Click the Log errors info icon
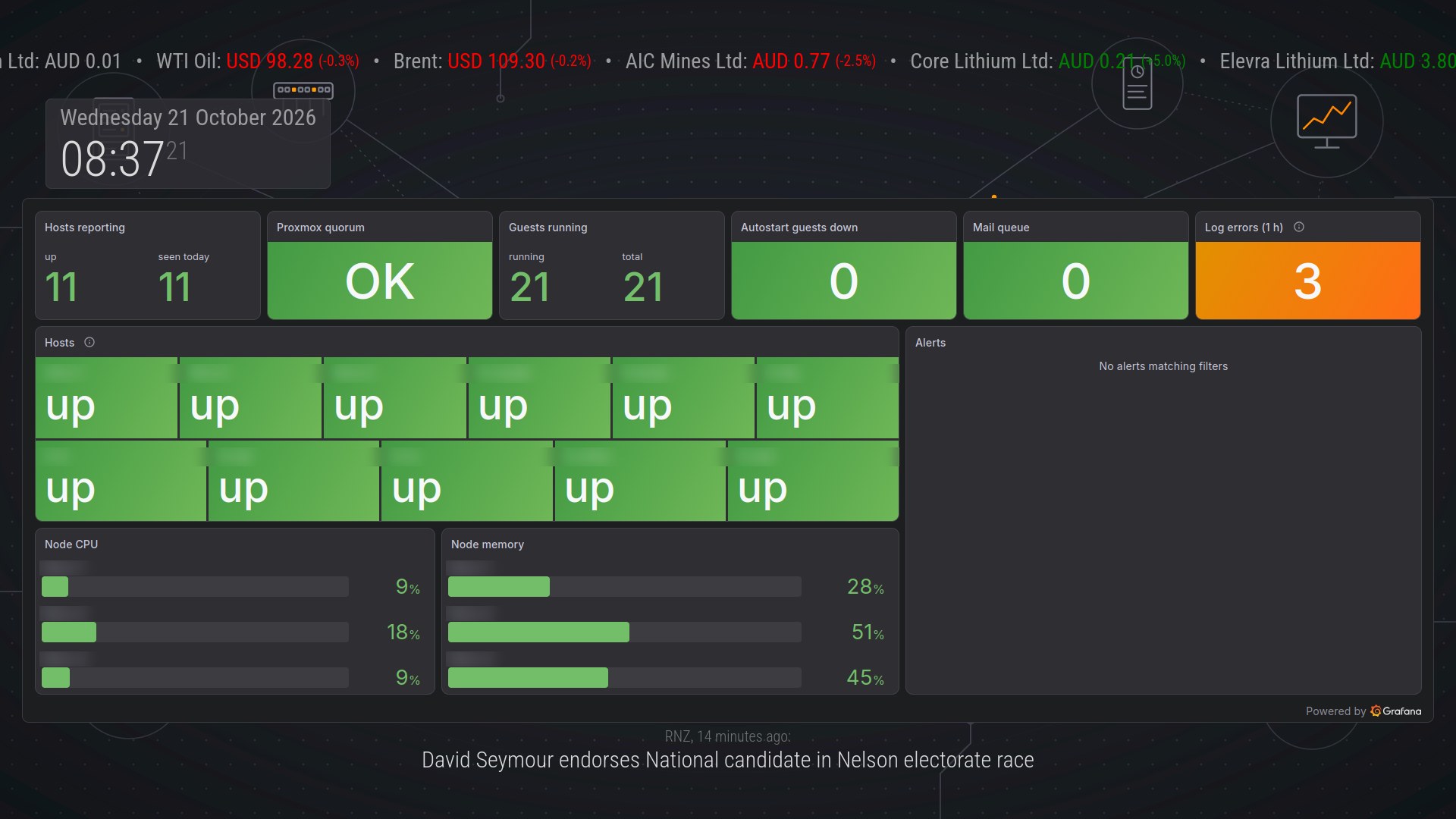Viewport: 1456px width, 819px height. pos(1299,227)
